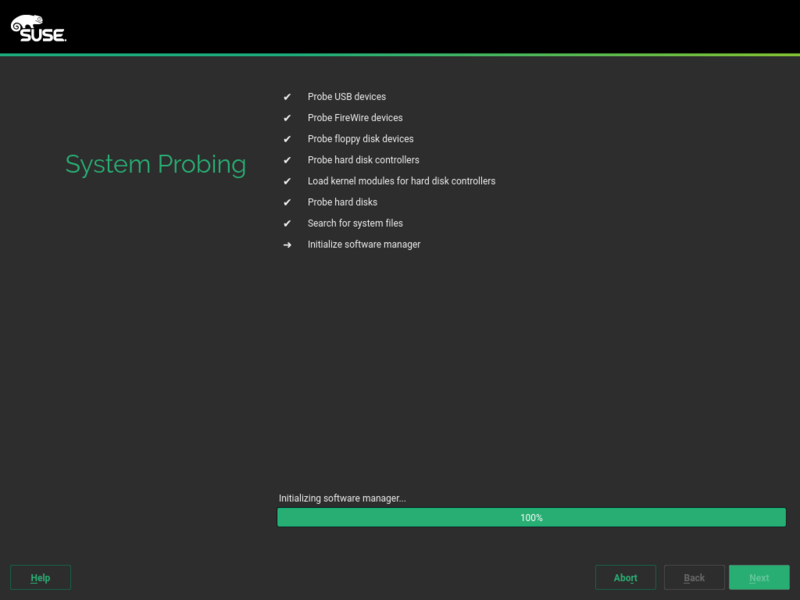The image size is (800, 600).
Task: Proceed with the Next button
Action: tap(759, 578)
